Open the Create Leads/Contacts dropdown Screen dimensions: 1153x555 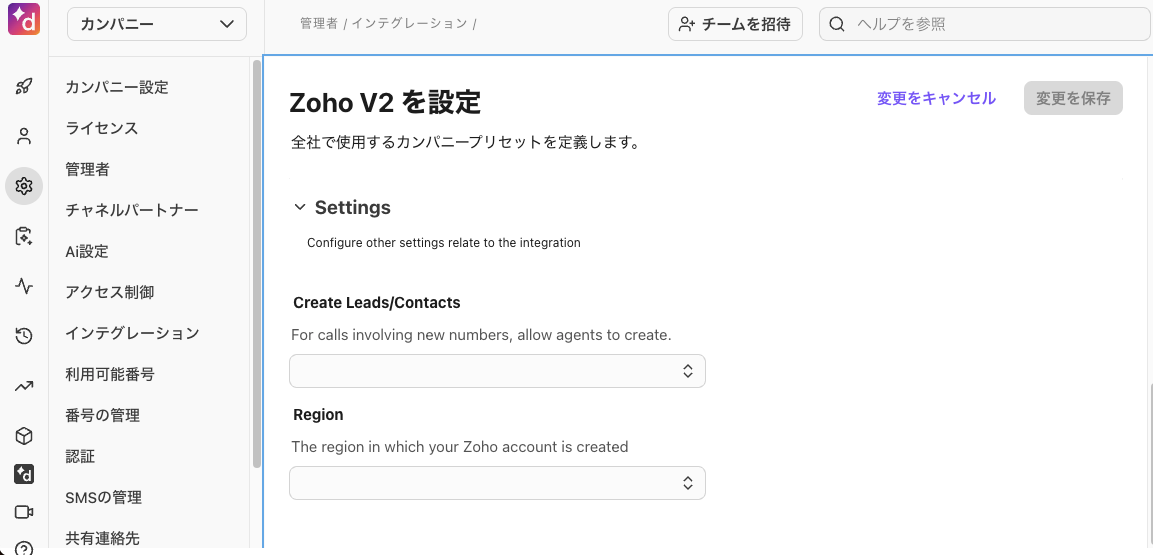[x=497, y=371]
